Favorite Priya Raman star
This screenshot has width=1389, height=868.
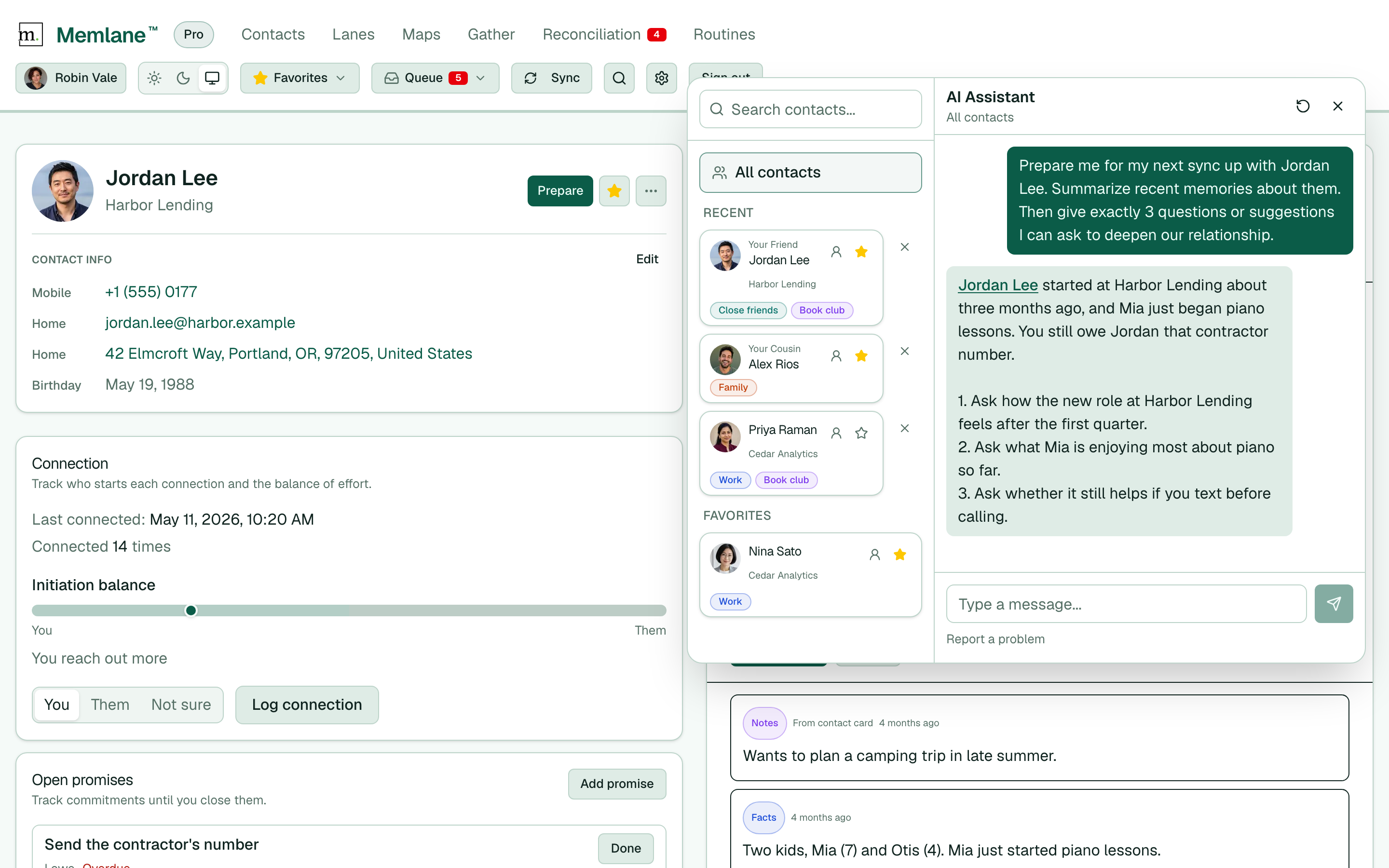point(861,433)
